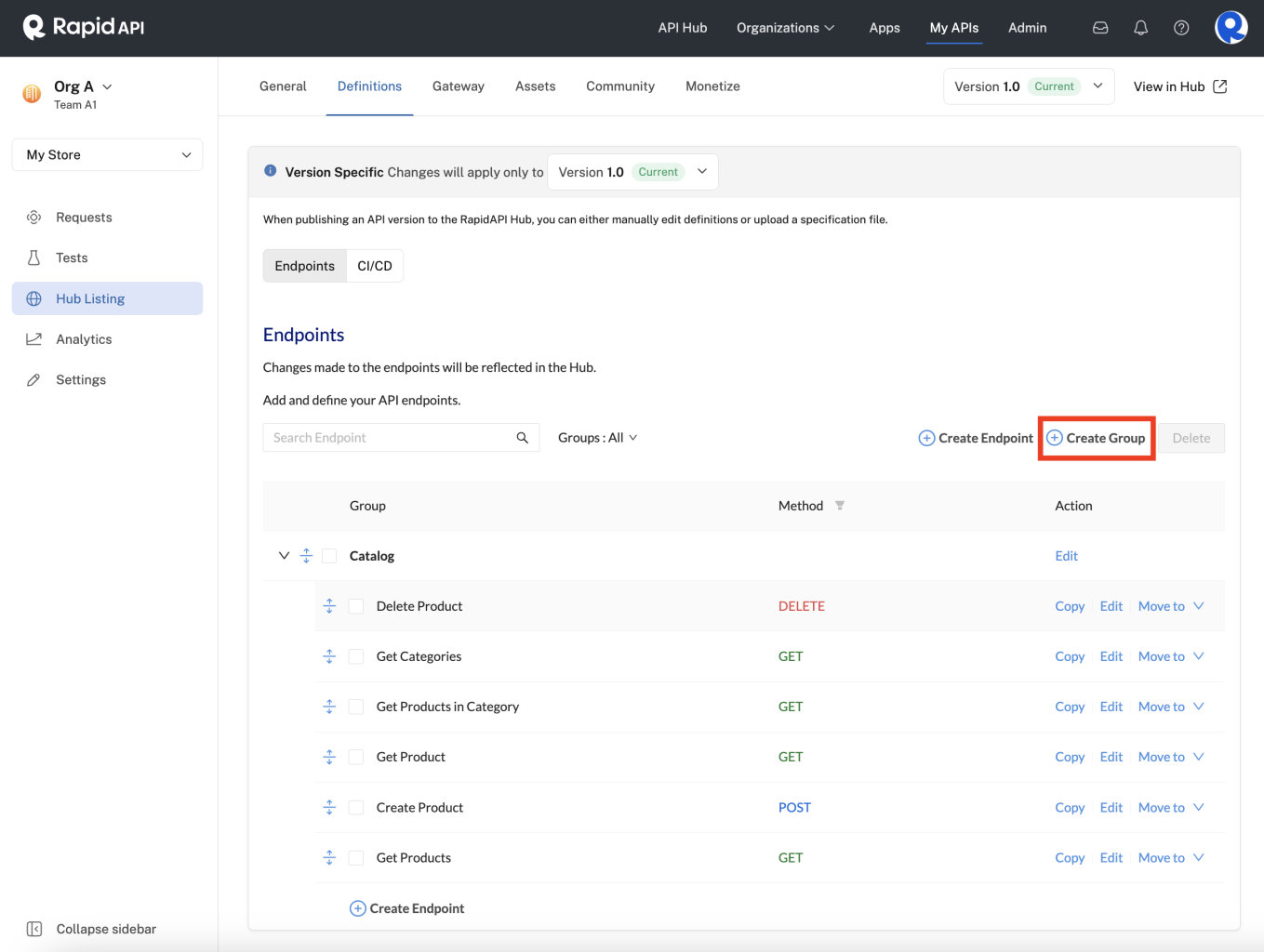
Task: Open the Organizations dropdown
Action: [x=785, y=28]
